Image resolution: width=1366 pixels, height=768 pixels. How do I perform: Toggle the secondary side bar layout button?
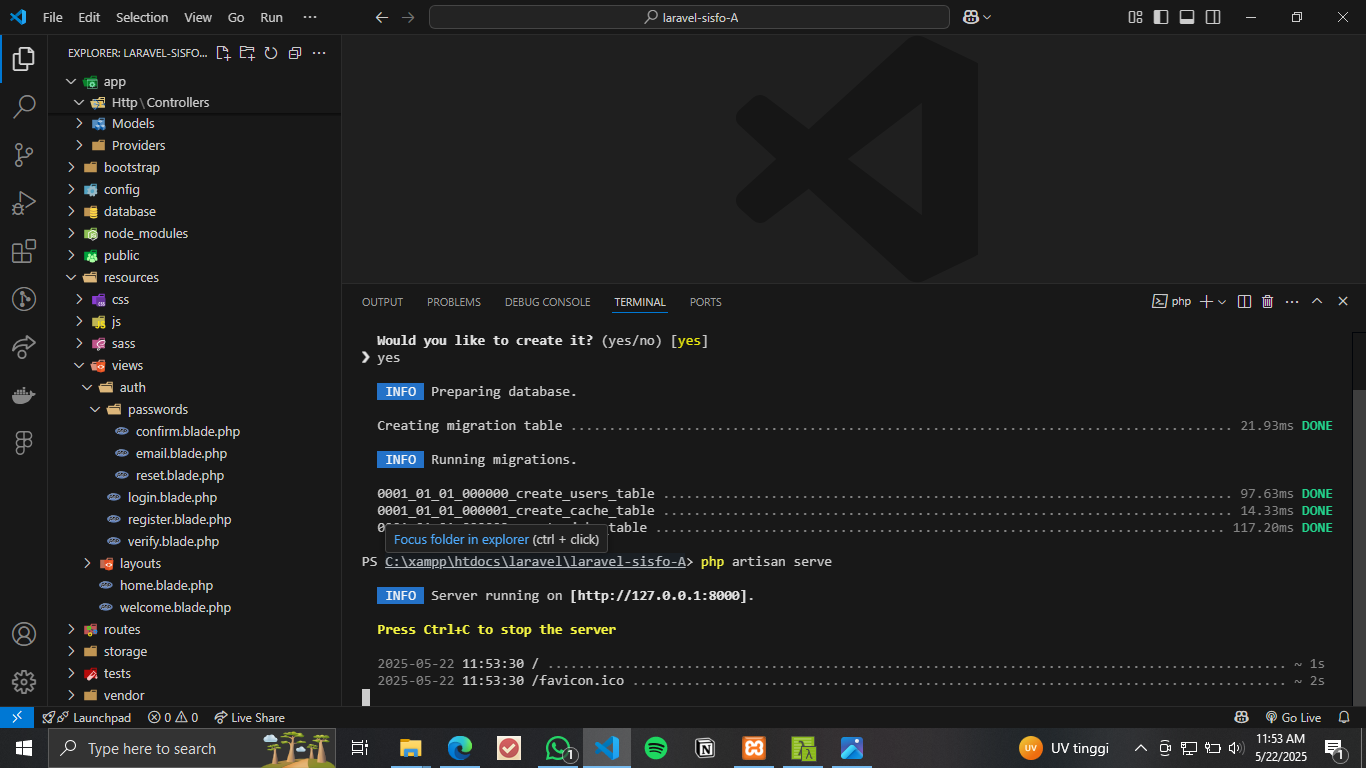[x=1213, y=17]
